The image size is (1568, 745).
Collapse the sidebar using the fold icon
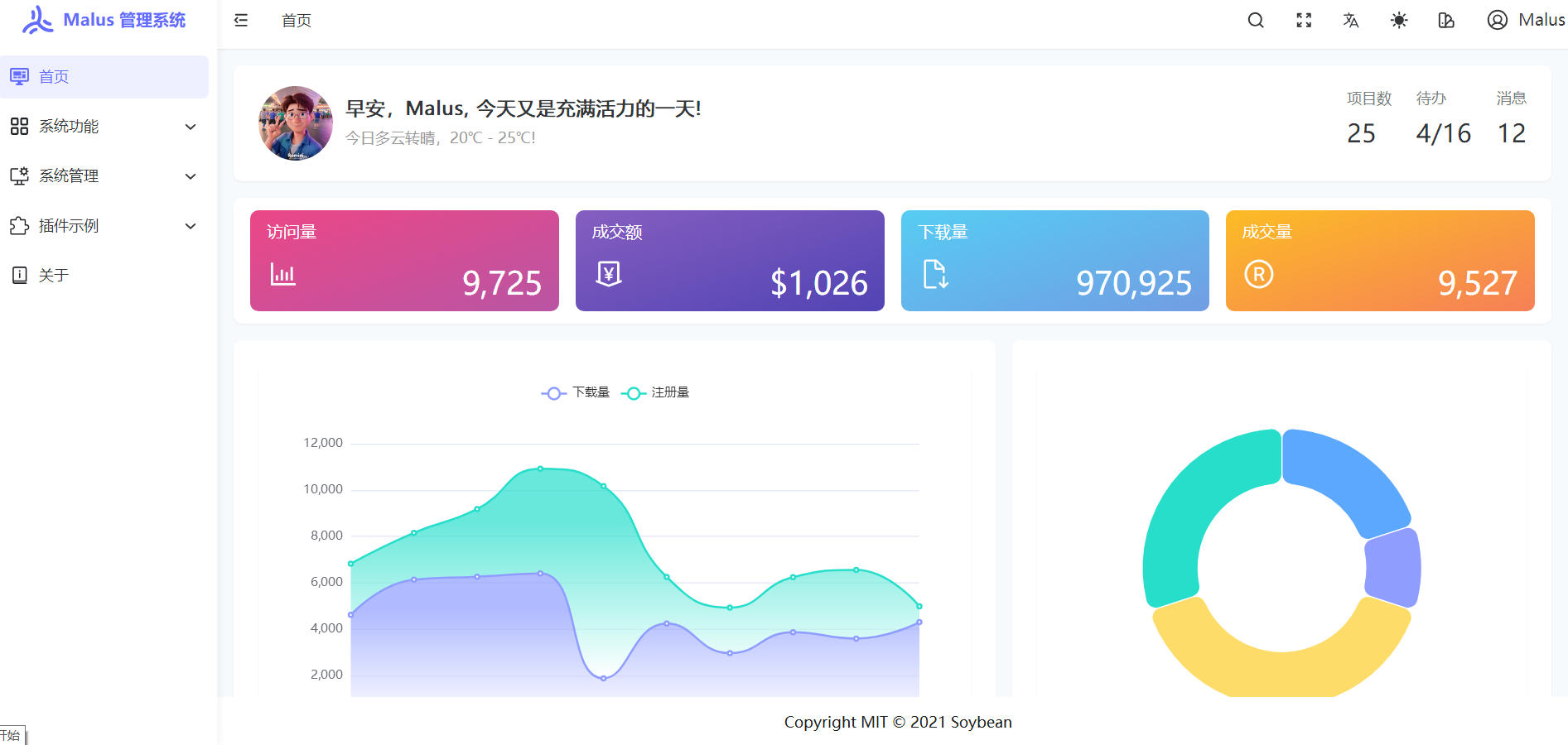240,20
